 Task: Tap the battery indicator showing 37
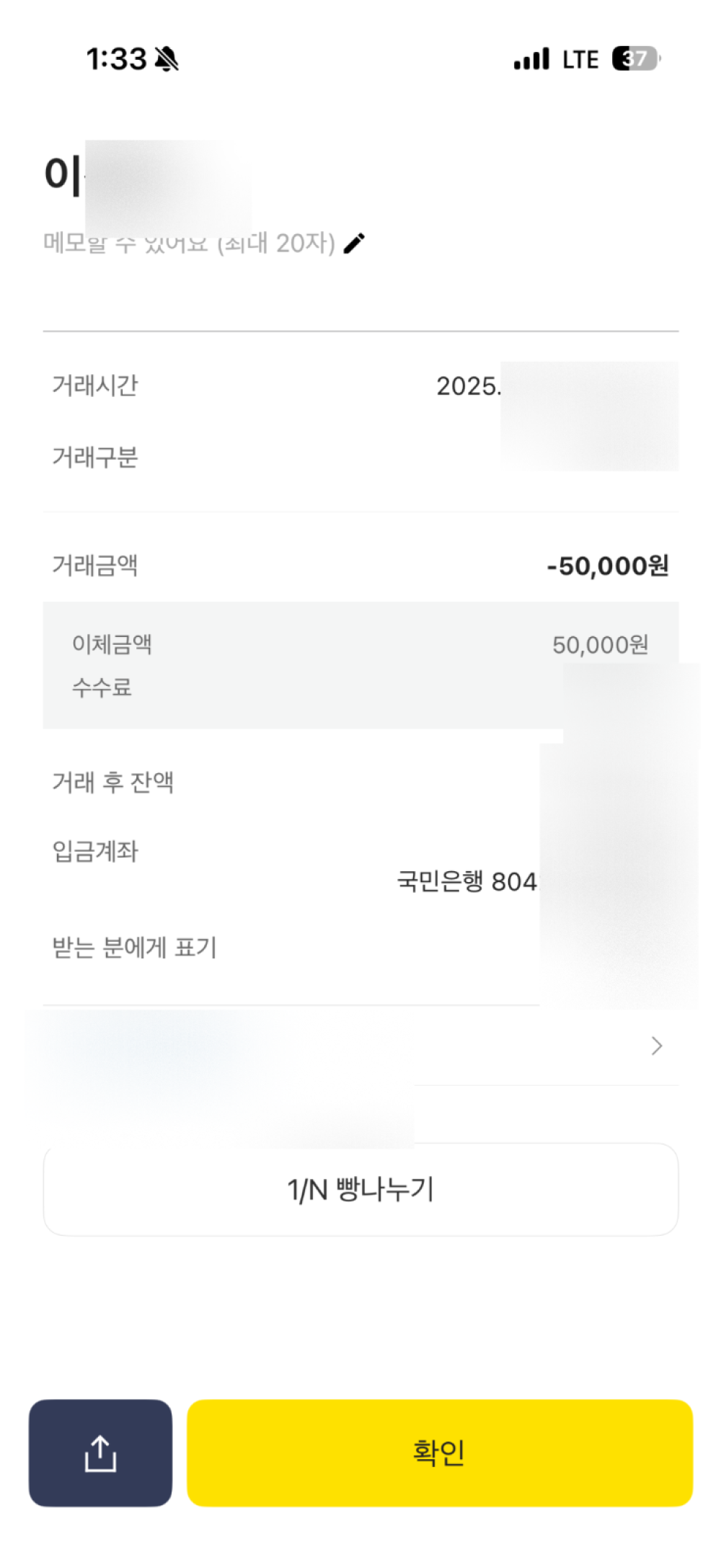coord(635,58)
